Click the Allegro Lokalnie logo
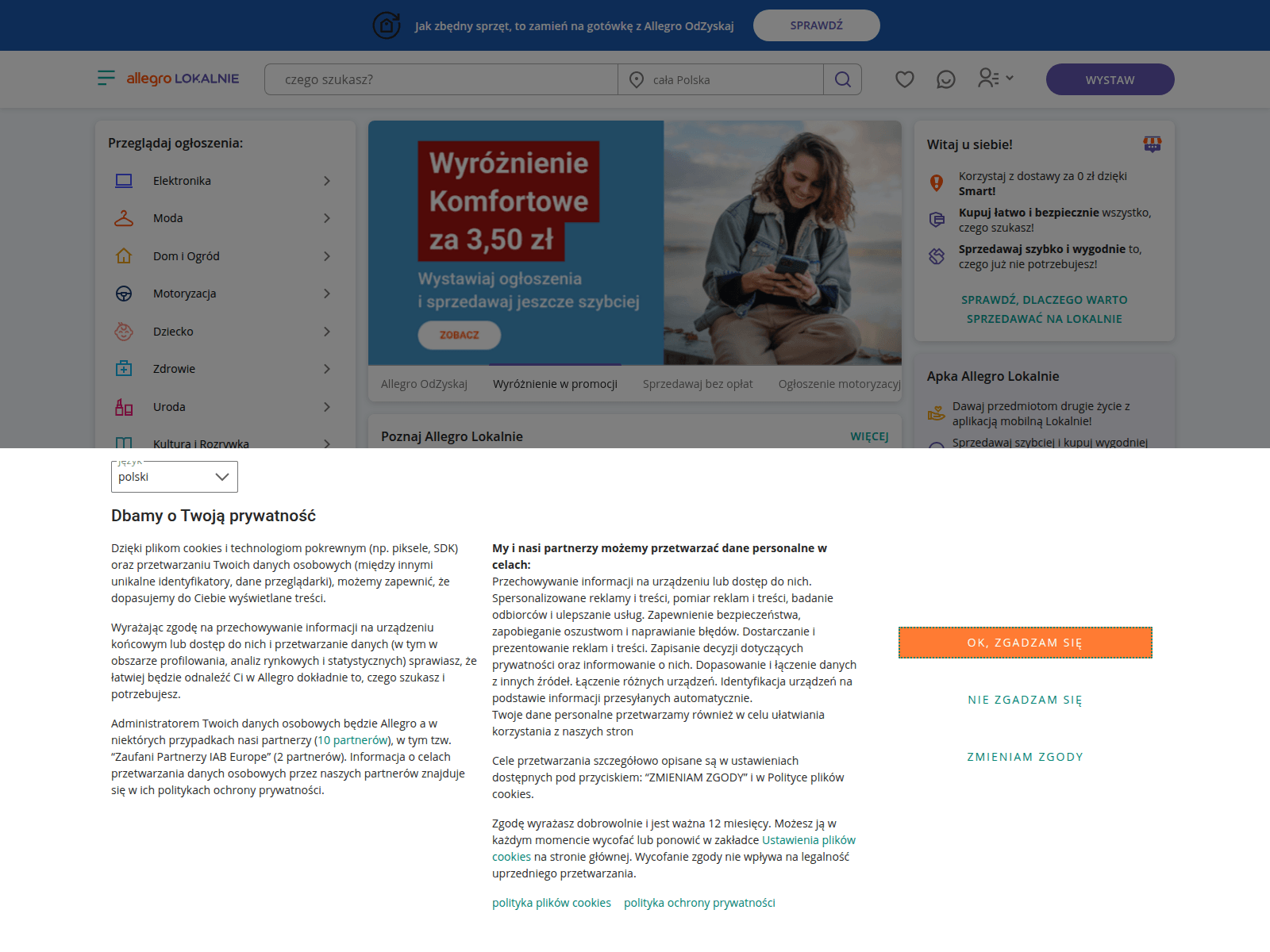Viewport: 1270px width, 952px height. click(x=183, y=79)
